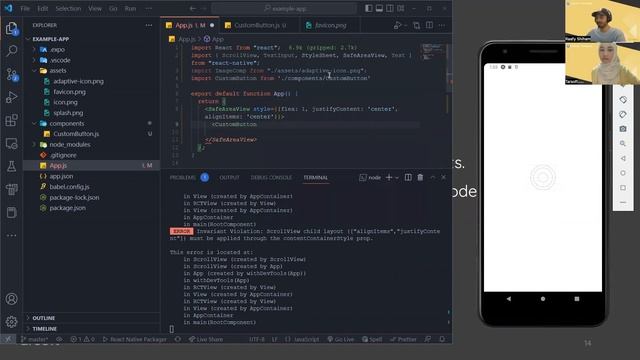Open Source Control view in activity bar
This screenshot has height=360, width=640.
tap(11, 74)
